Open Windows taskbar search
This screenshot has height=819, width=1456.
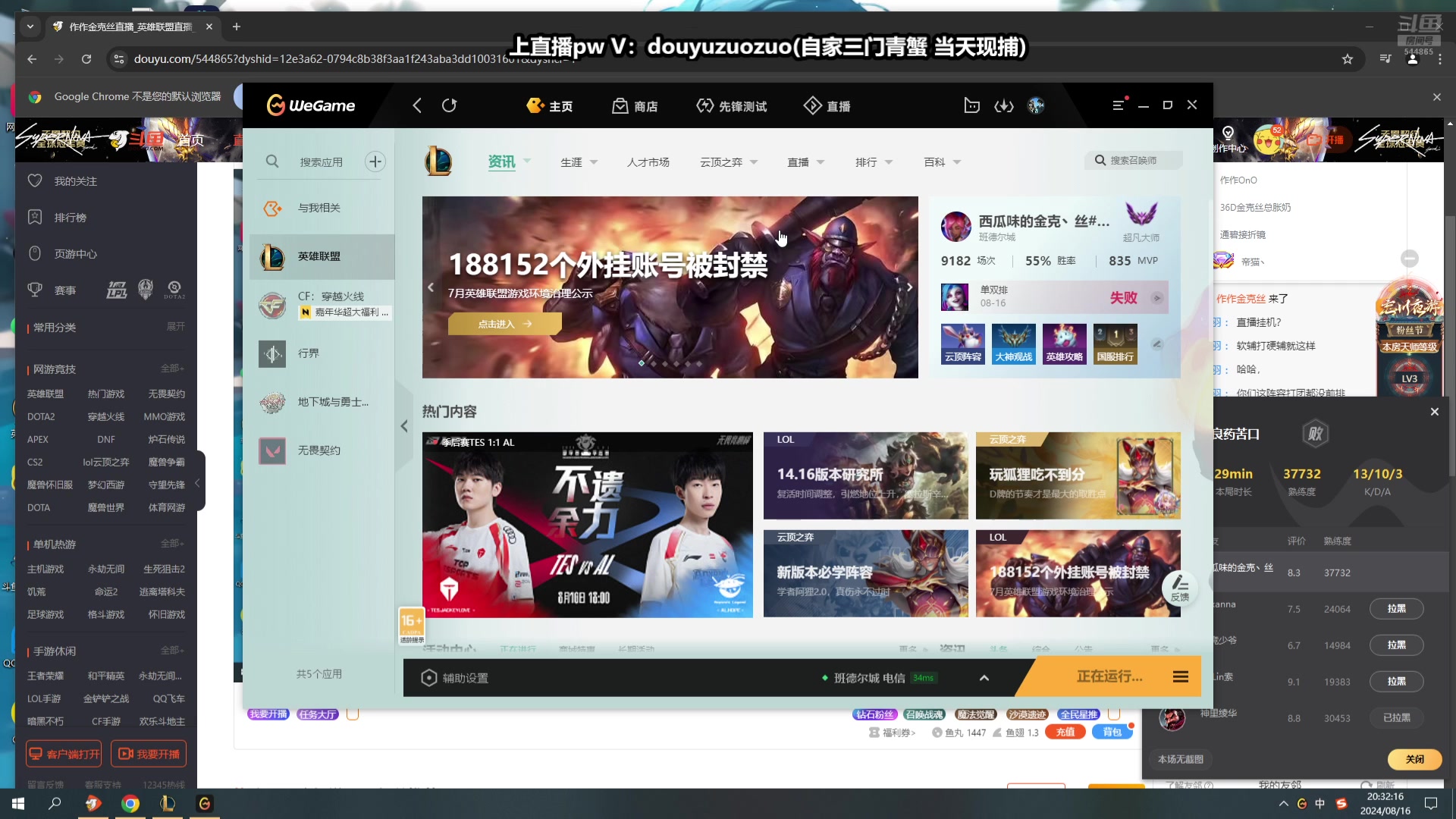point(55,804)
